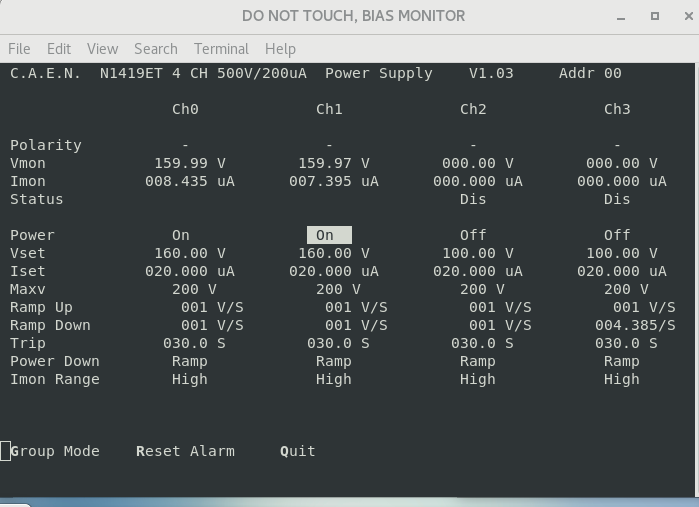Click the Ch0 column header
The width and height of the screenshot is (699, 507).
click(x=185, y=109)
